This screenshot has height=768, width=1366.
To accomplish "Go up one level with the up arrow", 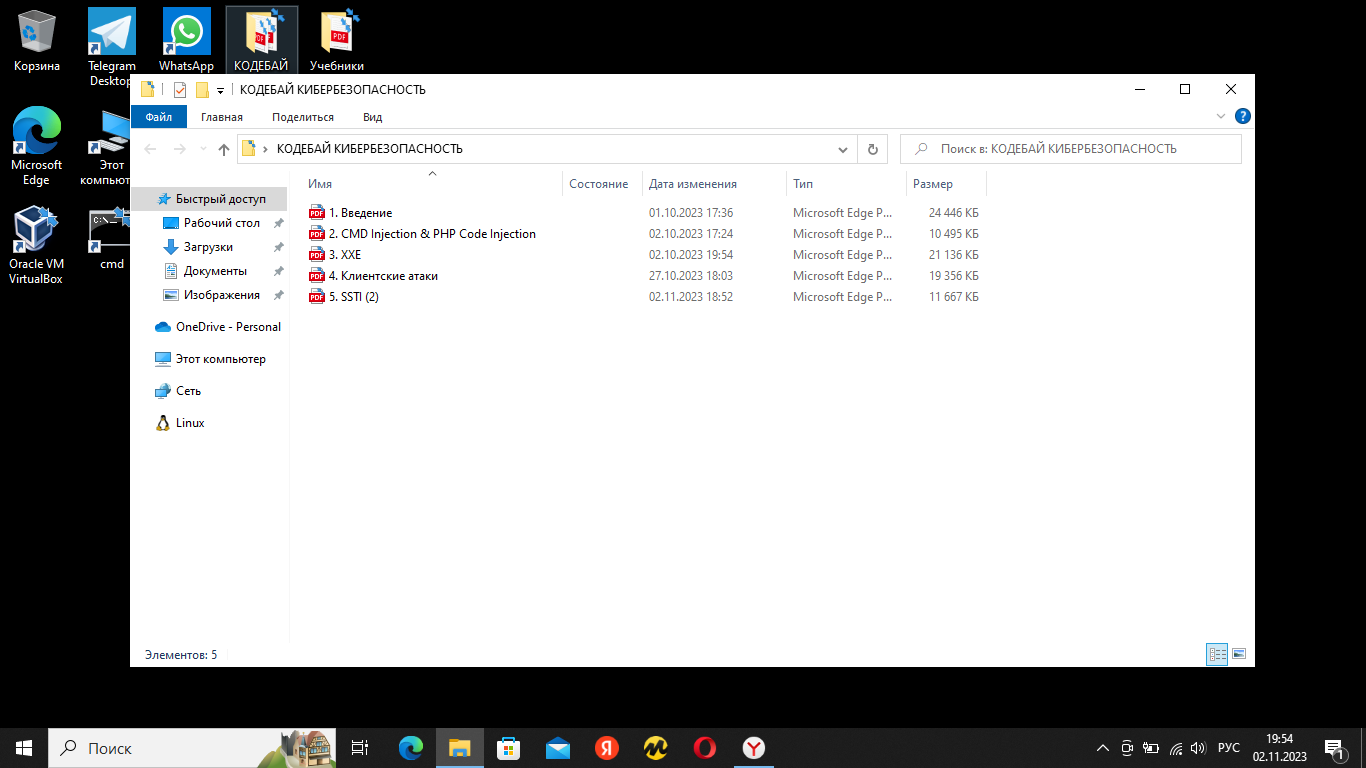I will coord(224,149).
